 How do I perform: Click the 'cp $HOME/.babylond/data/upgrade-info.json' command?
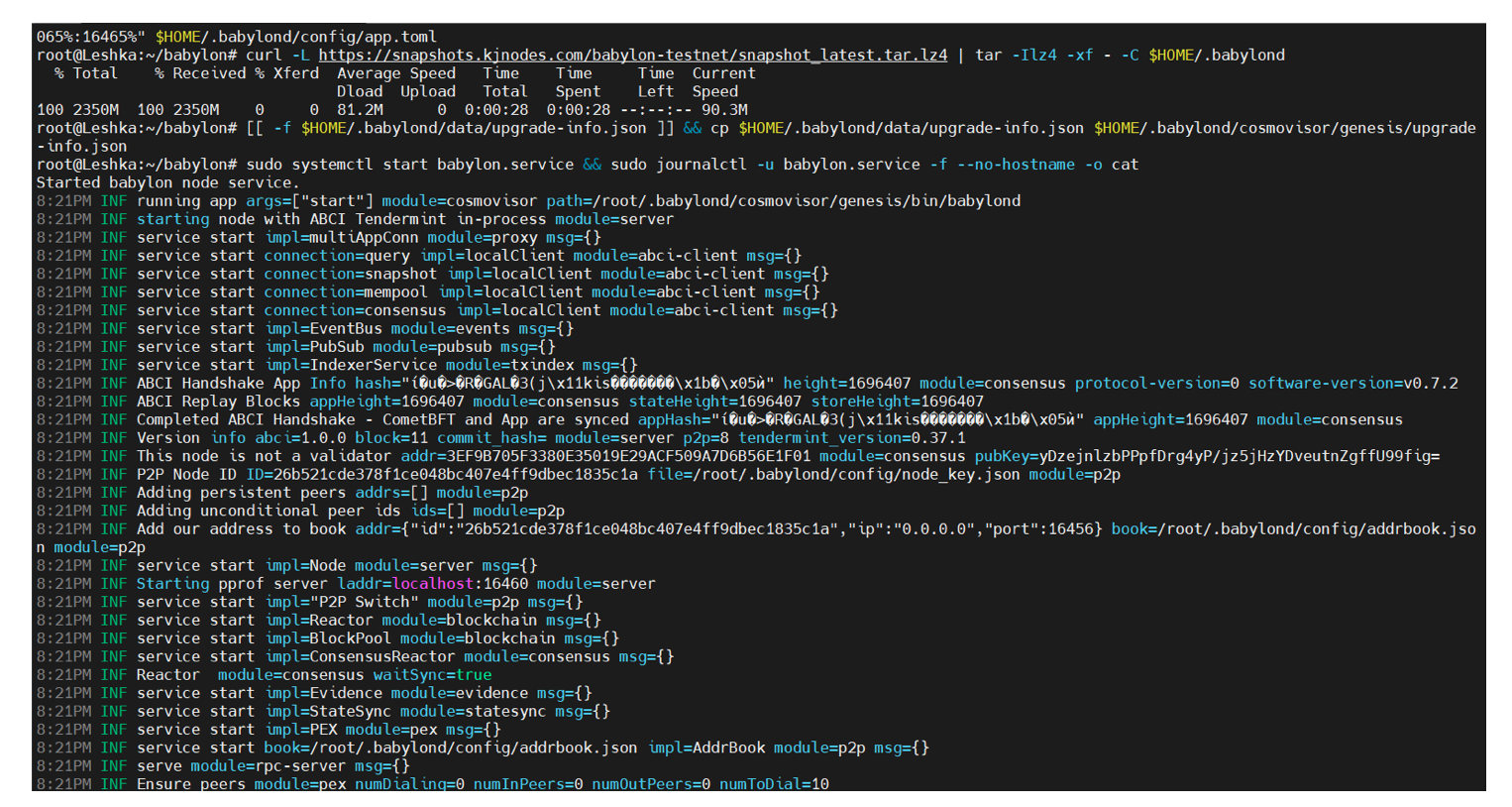pos(898,129)
